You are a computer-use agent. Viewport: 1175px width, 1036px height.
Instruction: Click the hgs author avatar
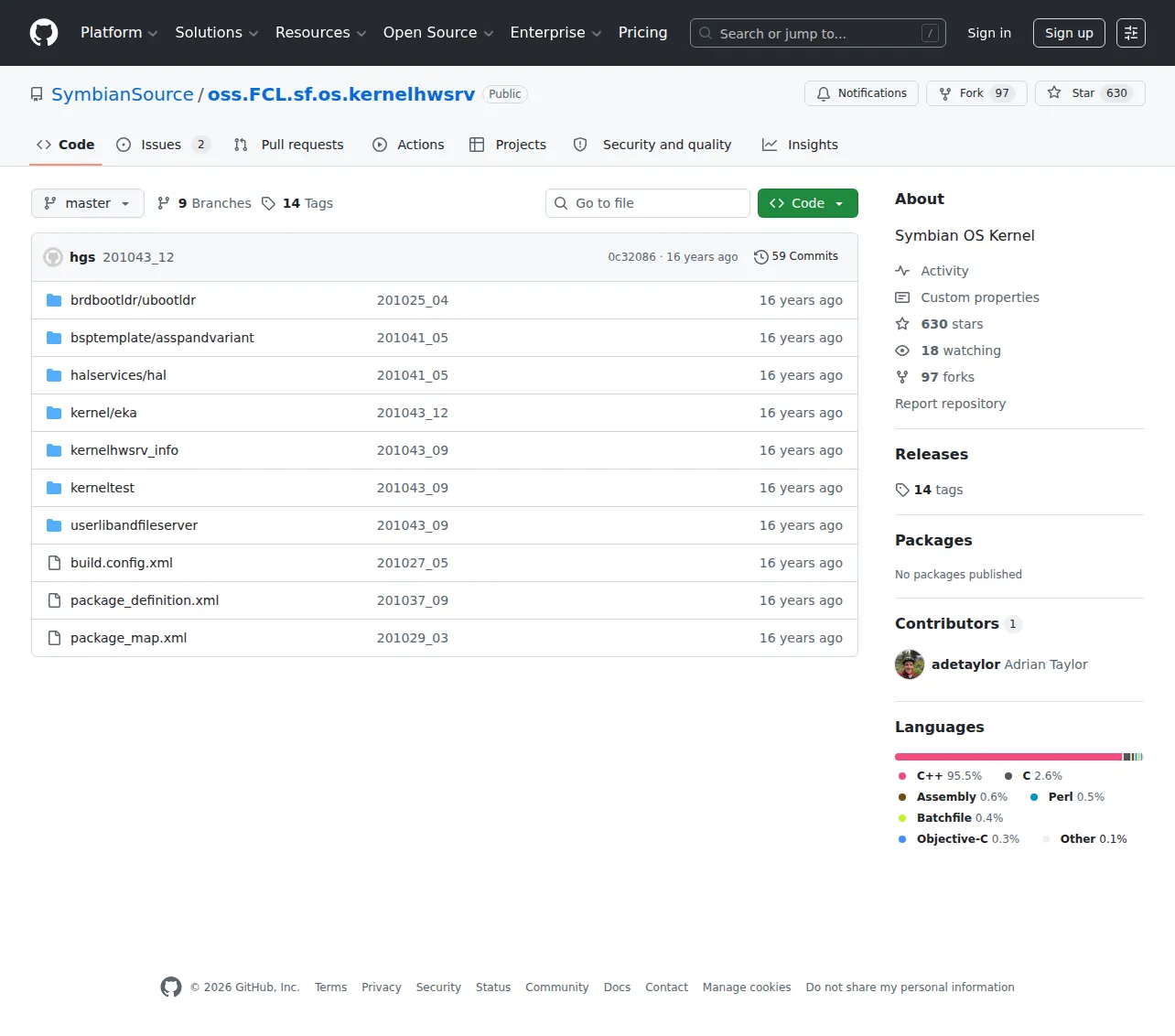53,257
